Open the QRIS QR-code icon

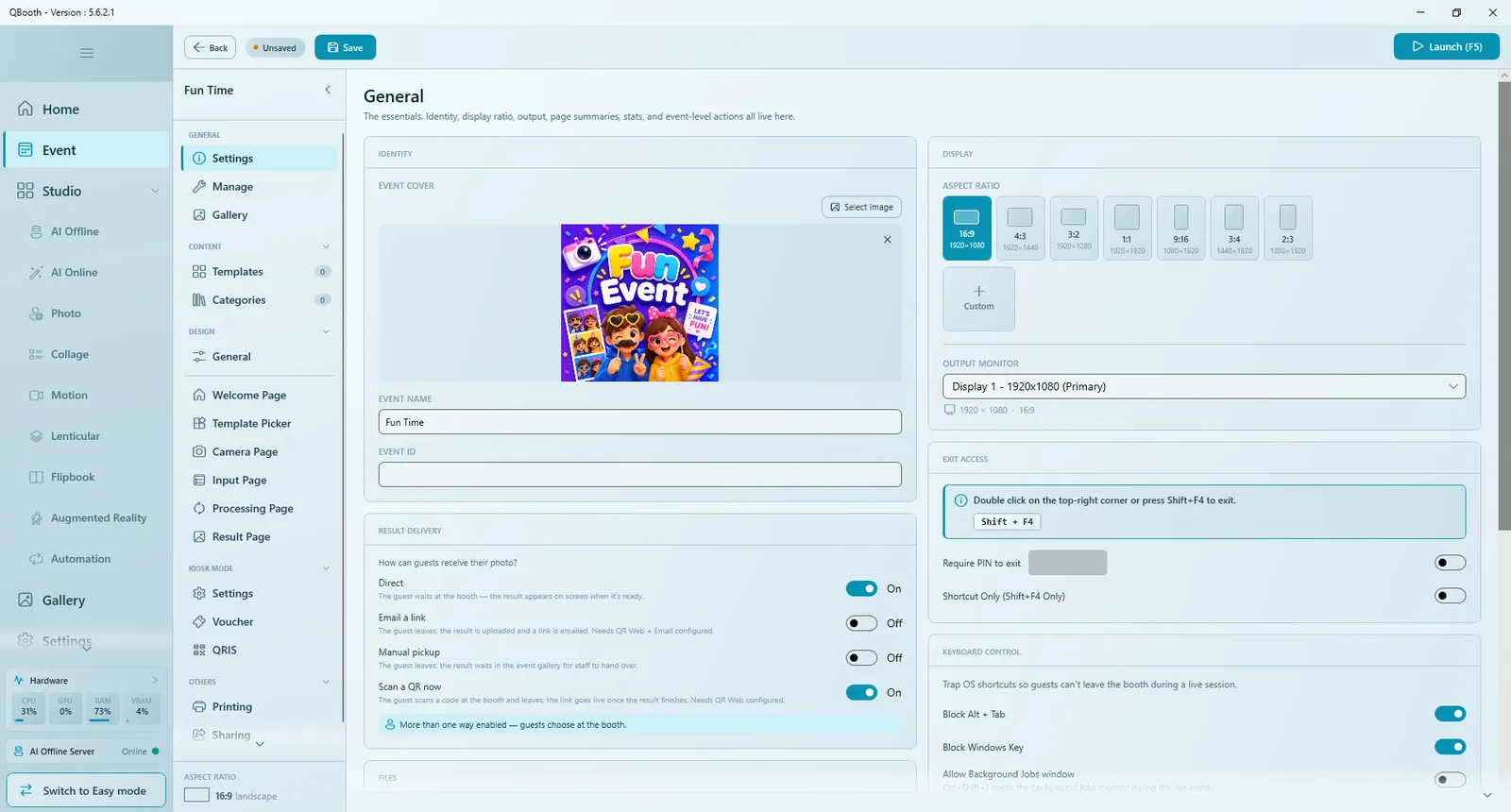[199, 651]
